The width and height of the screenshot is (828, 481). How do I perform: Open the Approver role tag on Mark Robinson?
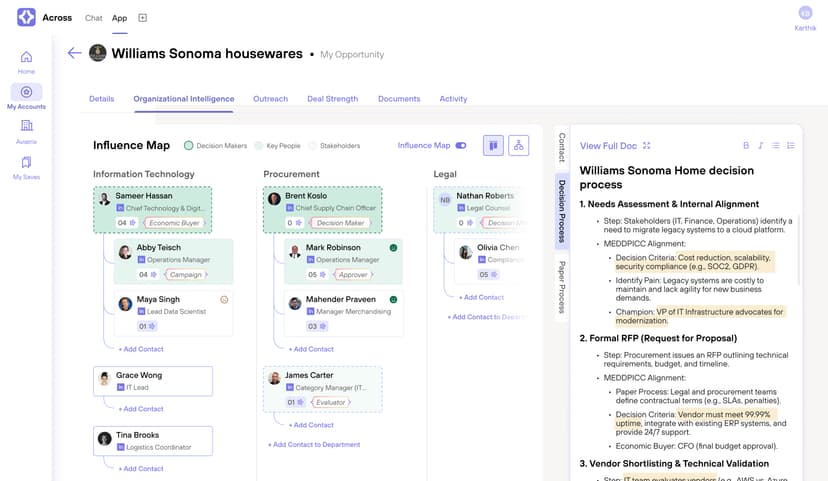tap(352, 274)
